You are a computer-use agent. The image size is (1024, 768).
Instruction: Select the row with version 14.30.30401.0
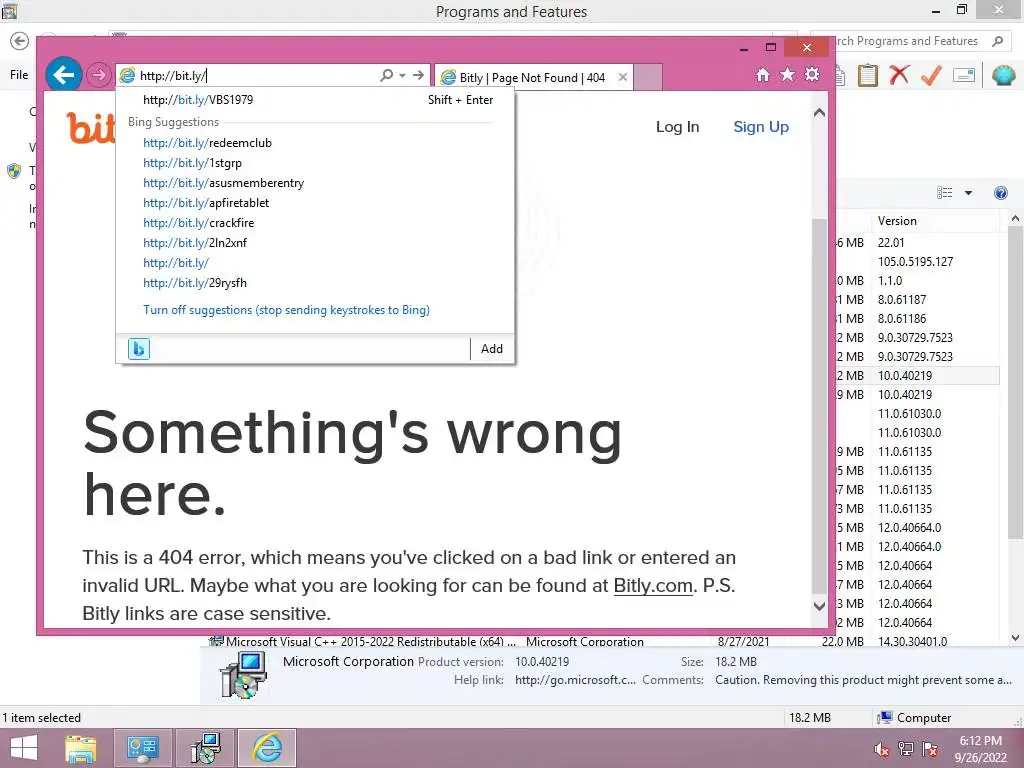(x=604, y=641)
